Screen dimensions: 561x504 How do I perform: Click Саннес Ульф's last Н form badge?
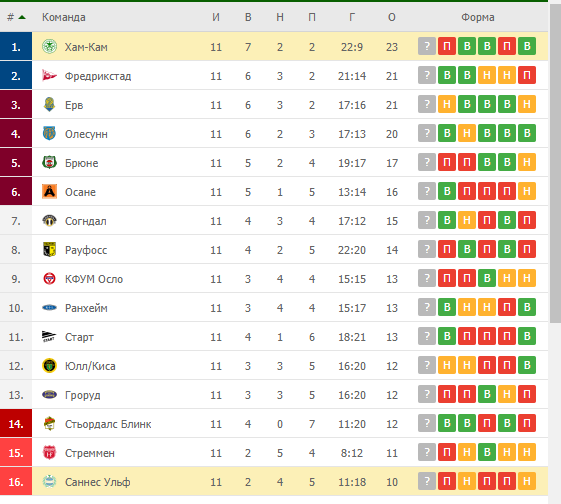[x=527, y=481]
